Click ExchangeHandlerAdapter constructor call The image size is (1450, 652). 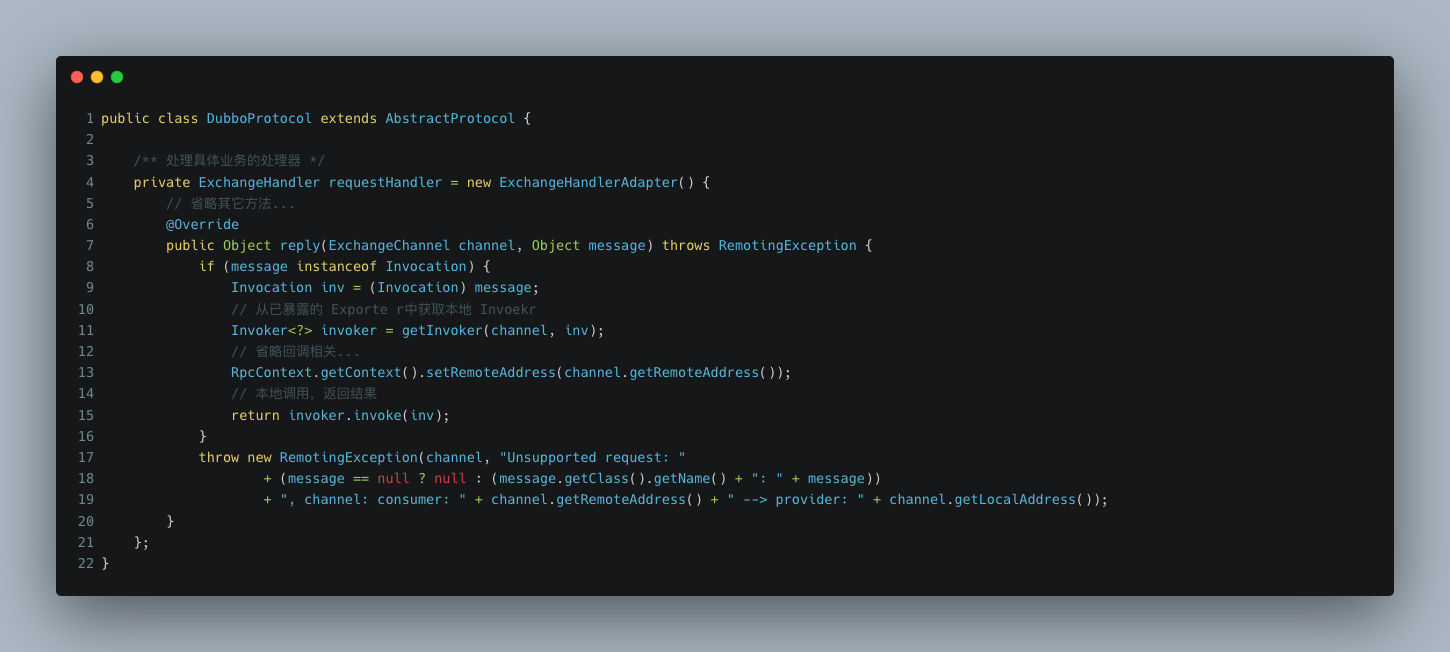pos(588,182)
